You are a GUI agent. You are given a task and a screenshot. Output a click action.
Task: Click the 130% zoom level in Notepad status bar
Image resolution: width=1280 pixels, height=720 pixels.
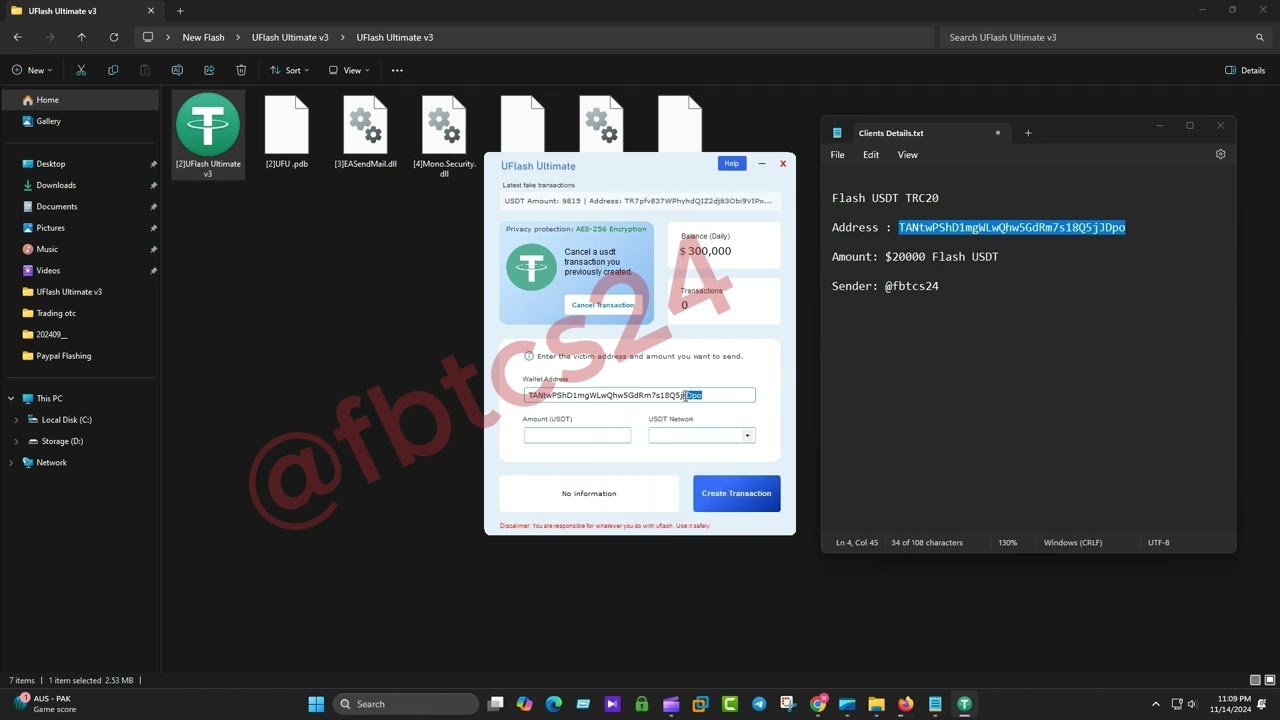[x=1007, y=543]
